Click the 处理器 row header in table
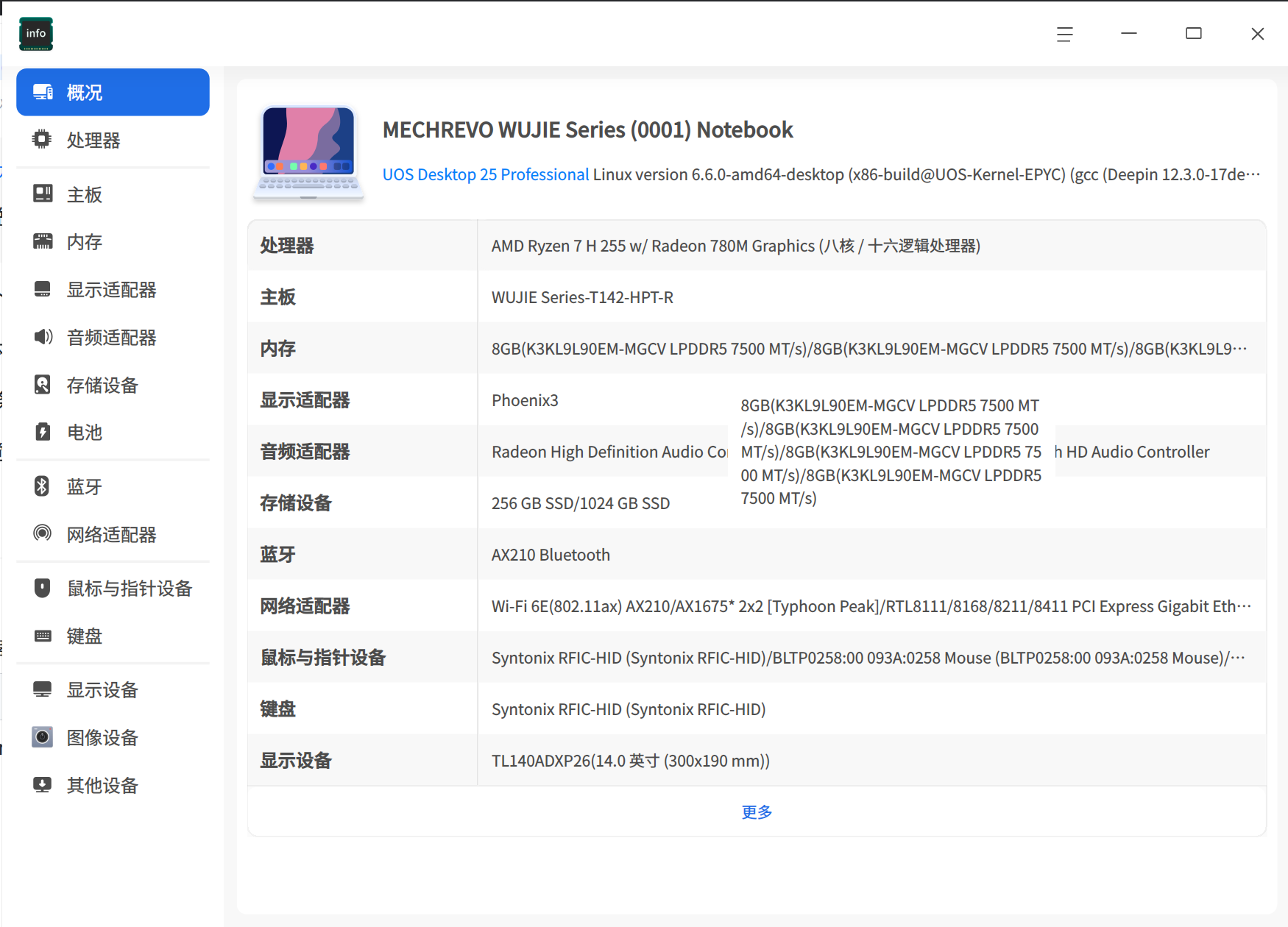Image resolution: width=1288 pixels, height=927 pixels. 287,245
